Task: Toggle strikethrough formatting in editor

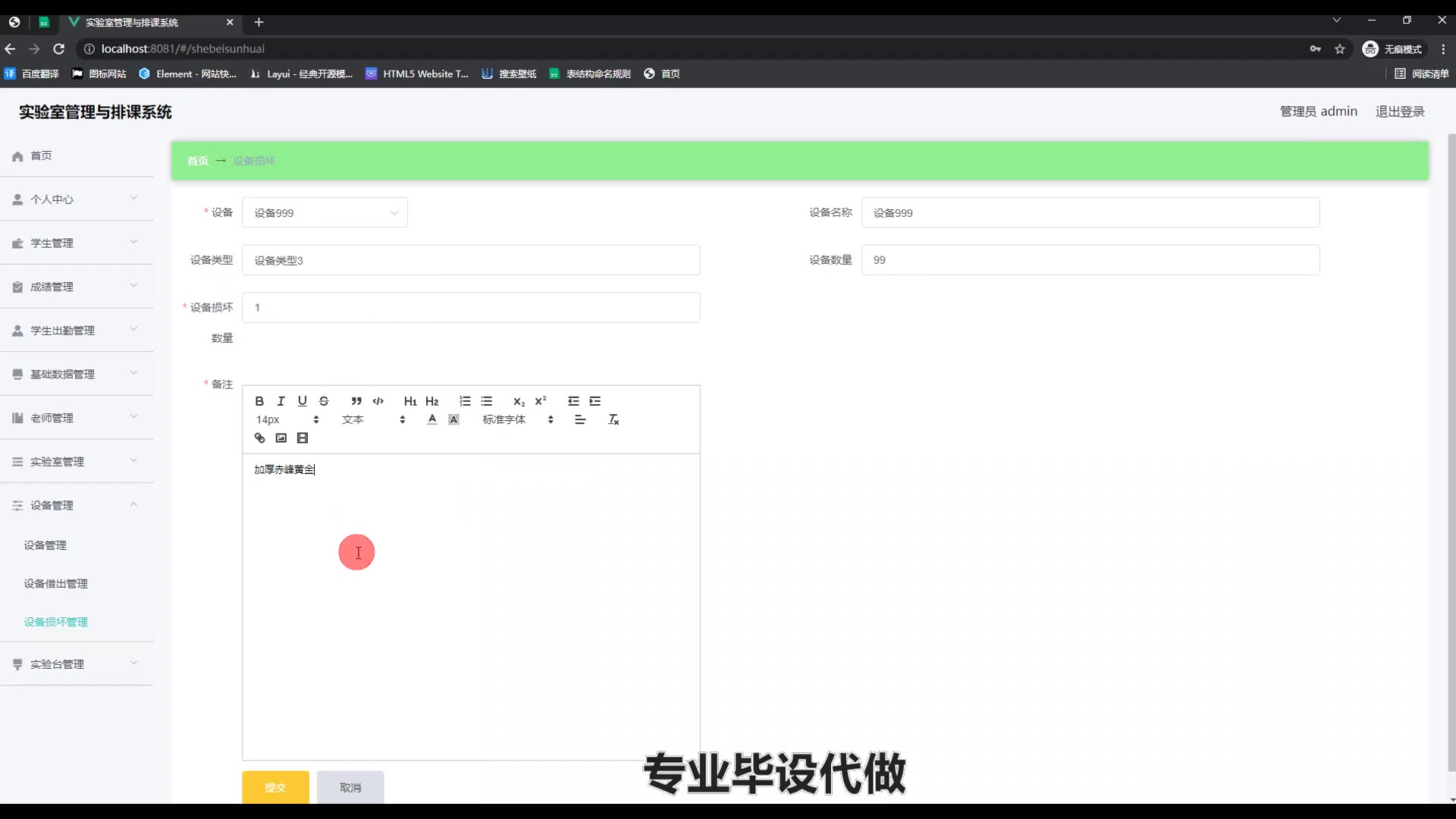Action: [324, 401]
